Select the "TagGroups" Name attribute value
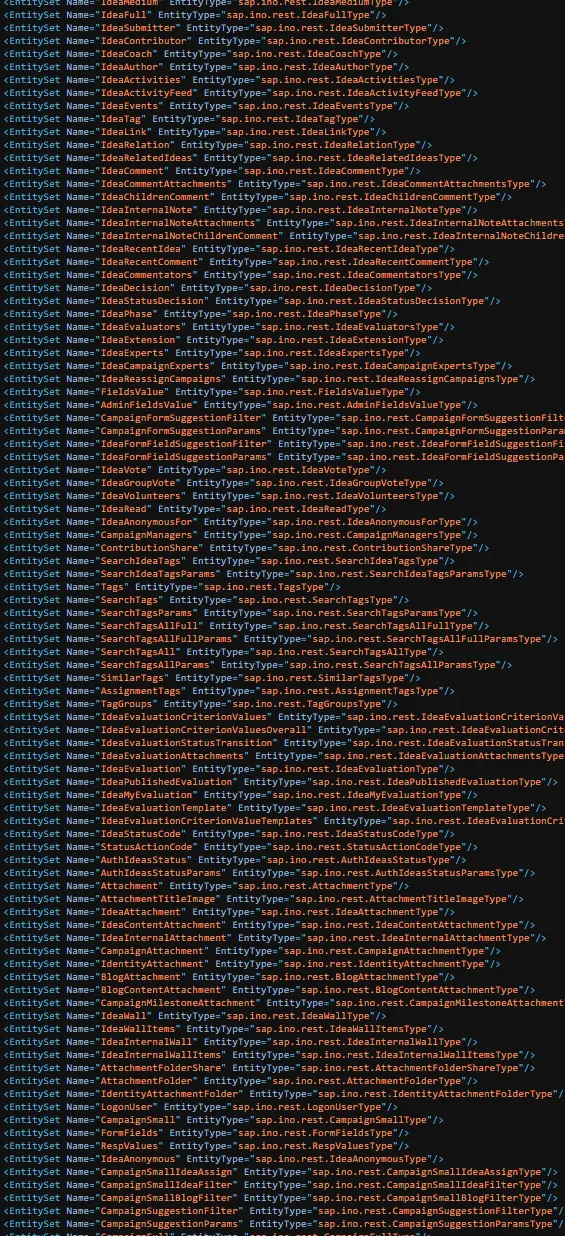This screenshot has height=1236, width=565. pyautogui.click(x=127, y=704)
